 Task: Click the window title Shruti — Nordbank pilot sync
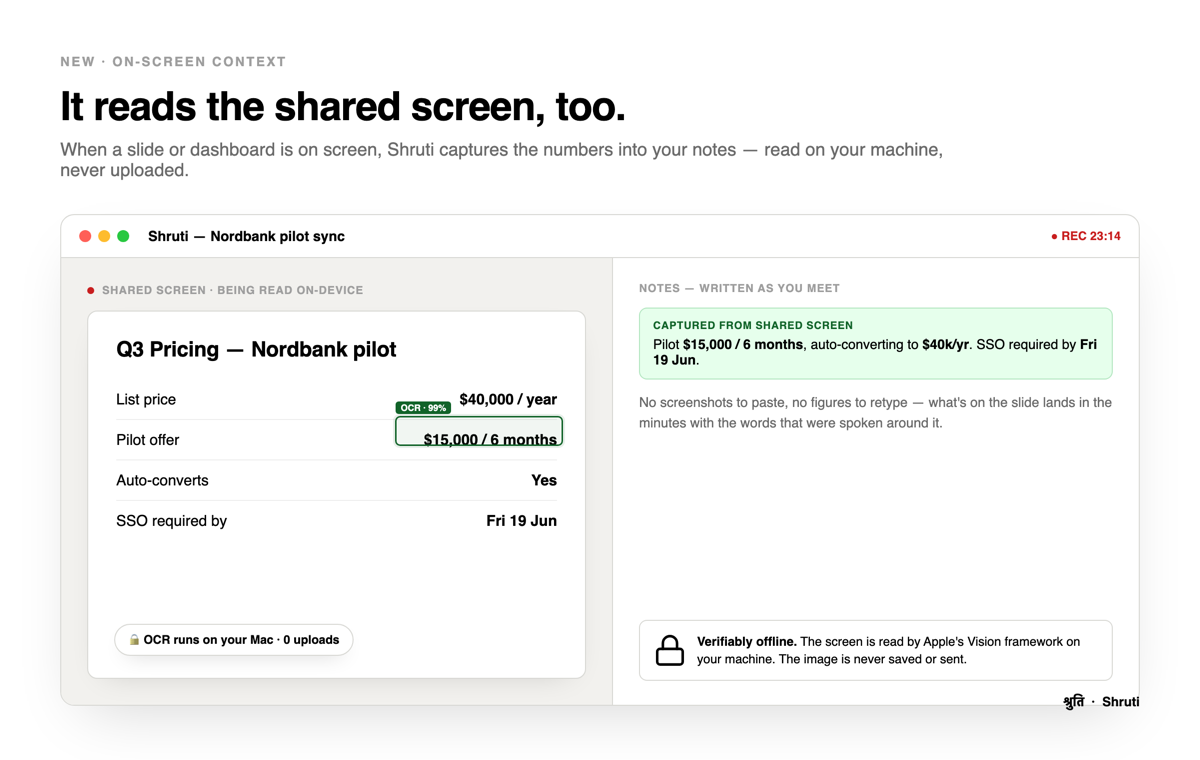point(246,237)
